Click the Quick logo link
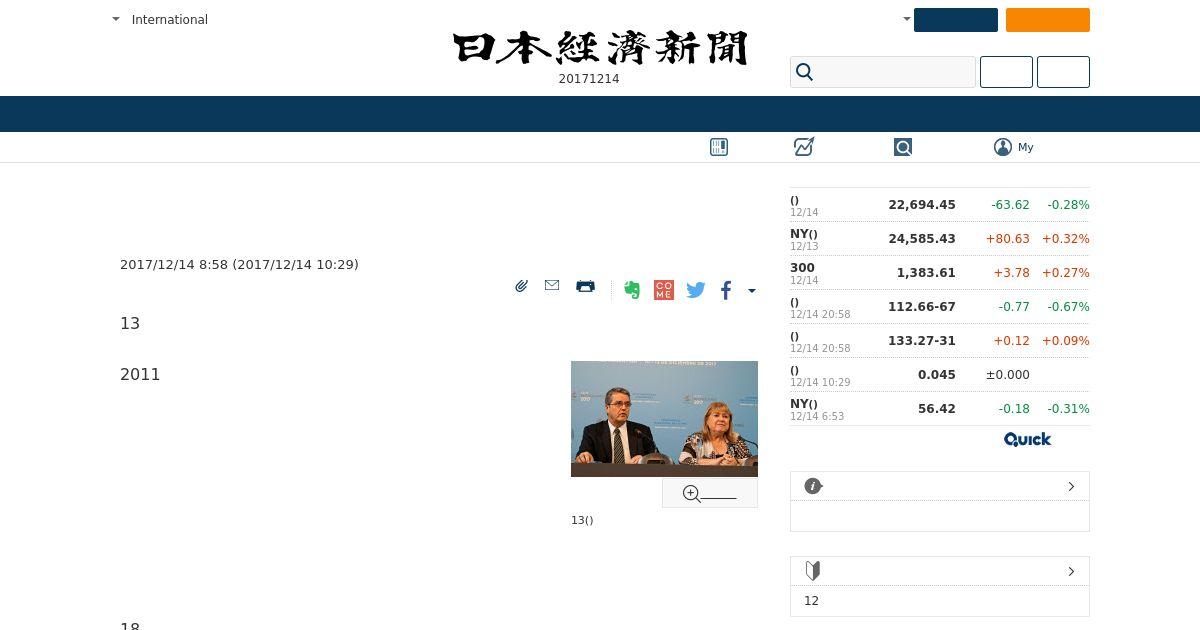The height and width of the screenshot is (630, 1200). click(x=1027, y=440)
